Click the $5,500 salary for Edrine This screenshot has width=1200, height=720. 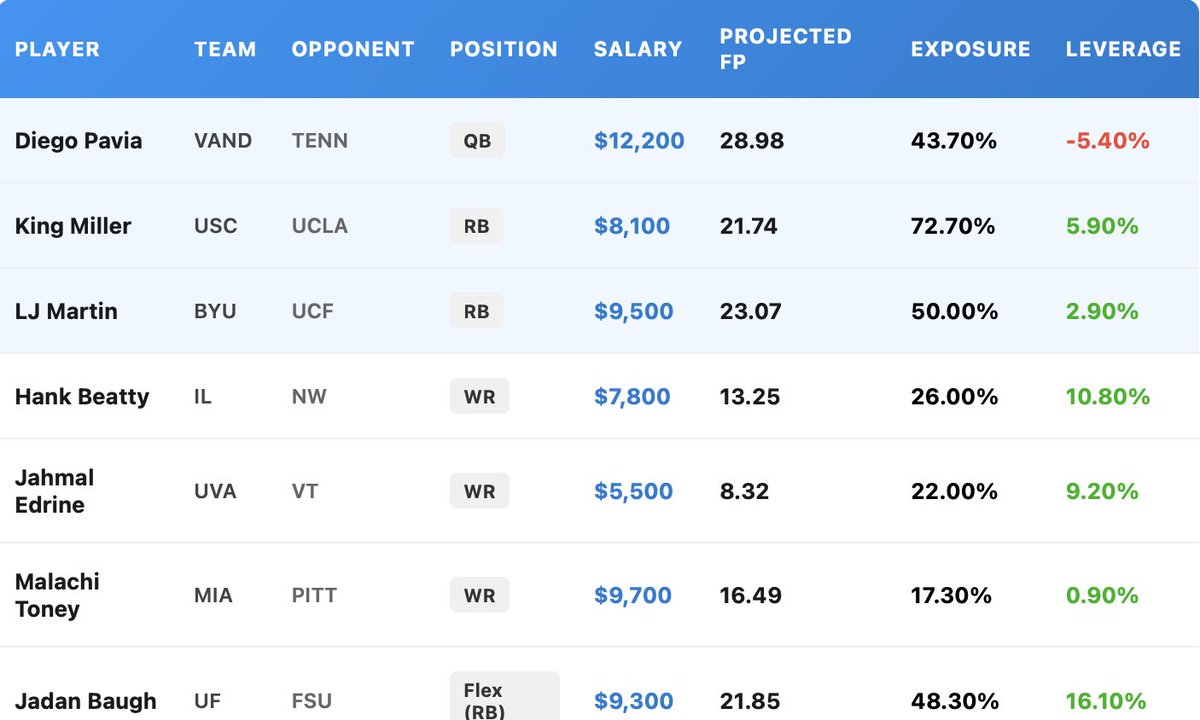(633, 491)
